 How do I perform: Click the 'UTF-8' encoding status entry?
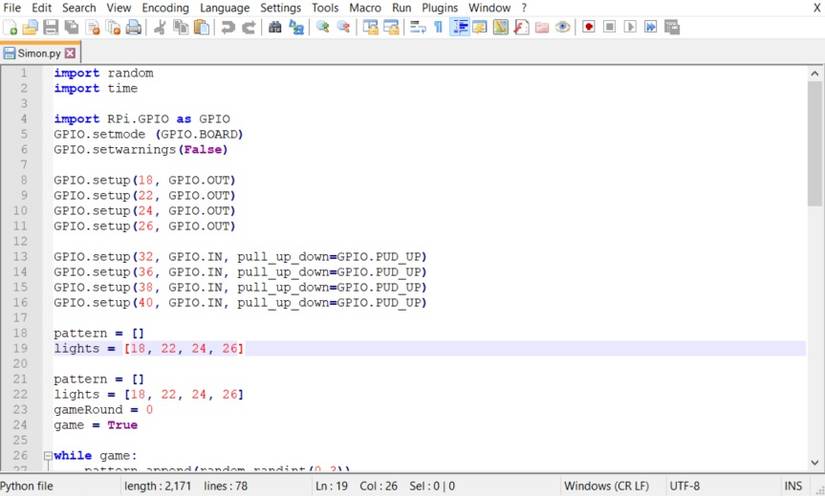[x=684, y=486]
